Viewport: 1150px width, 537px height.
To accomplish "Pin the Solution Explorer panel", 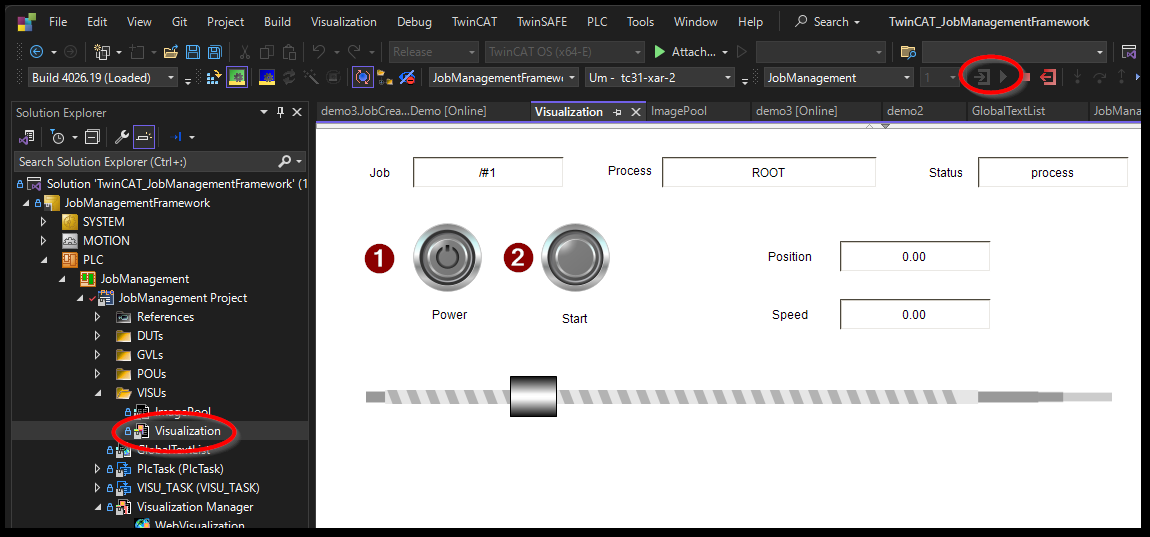I will pyautogui.click(x=280, y=112).
